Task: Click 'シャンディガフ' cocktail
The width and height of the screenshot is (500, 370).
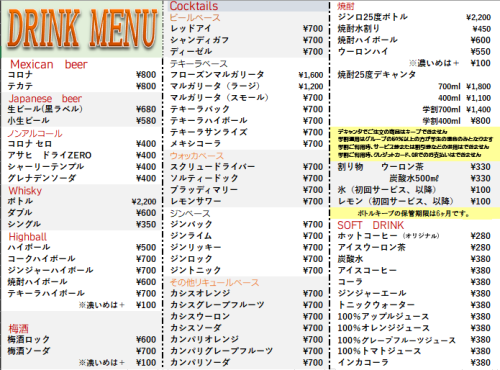Action: click(199, 40)
